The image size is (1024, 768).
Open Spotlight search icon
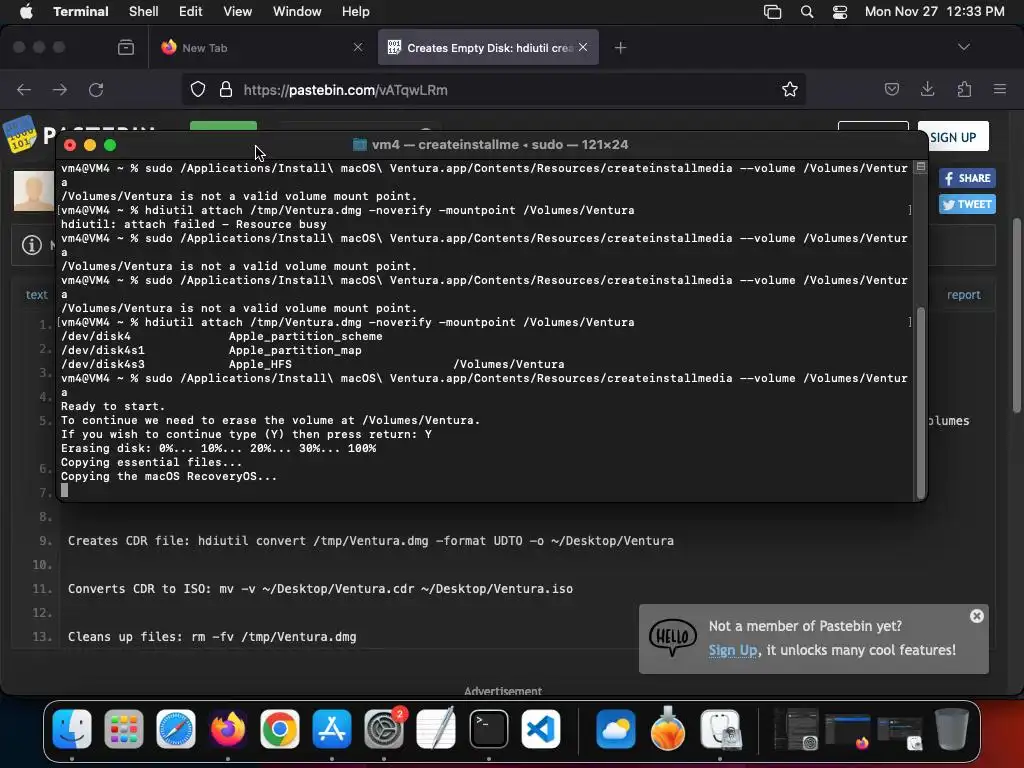pos(807,12)
